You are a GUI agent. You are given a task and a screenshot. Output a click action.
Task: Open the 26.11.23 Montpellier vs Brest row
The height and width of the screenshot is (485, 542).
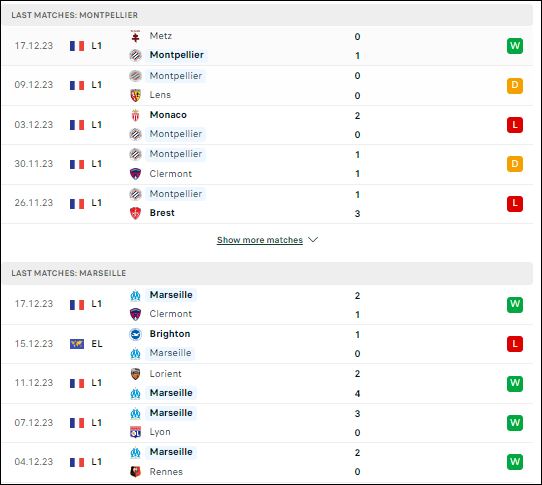coord(267,204)
